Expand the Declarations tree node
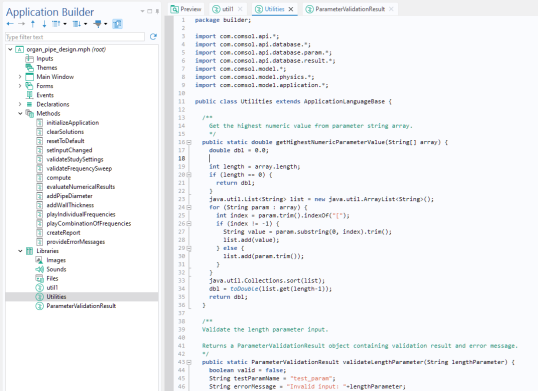 pos(20,104)
